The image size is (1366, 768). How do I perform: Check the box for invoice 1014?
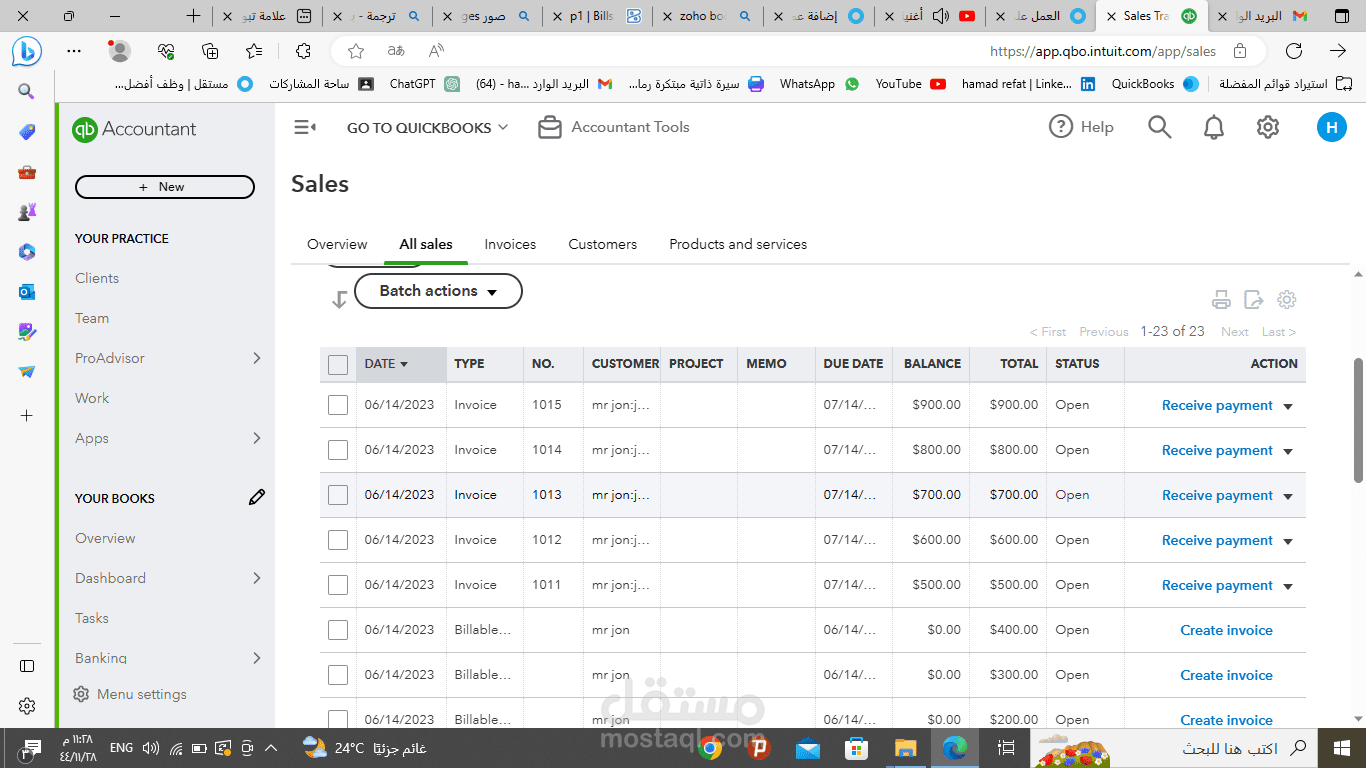338,450
